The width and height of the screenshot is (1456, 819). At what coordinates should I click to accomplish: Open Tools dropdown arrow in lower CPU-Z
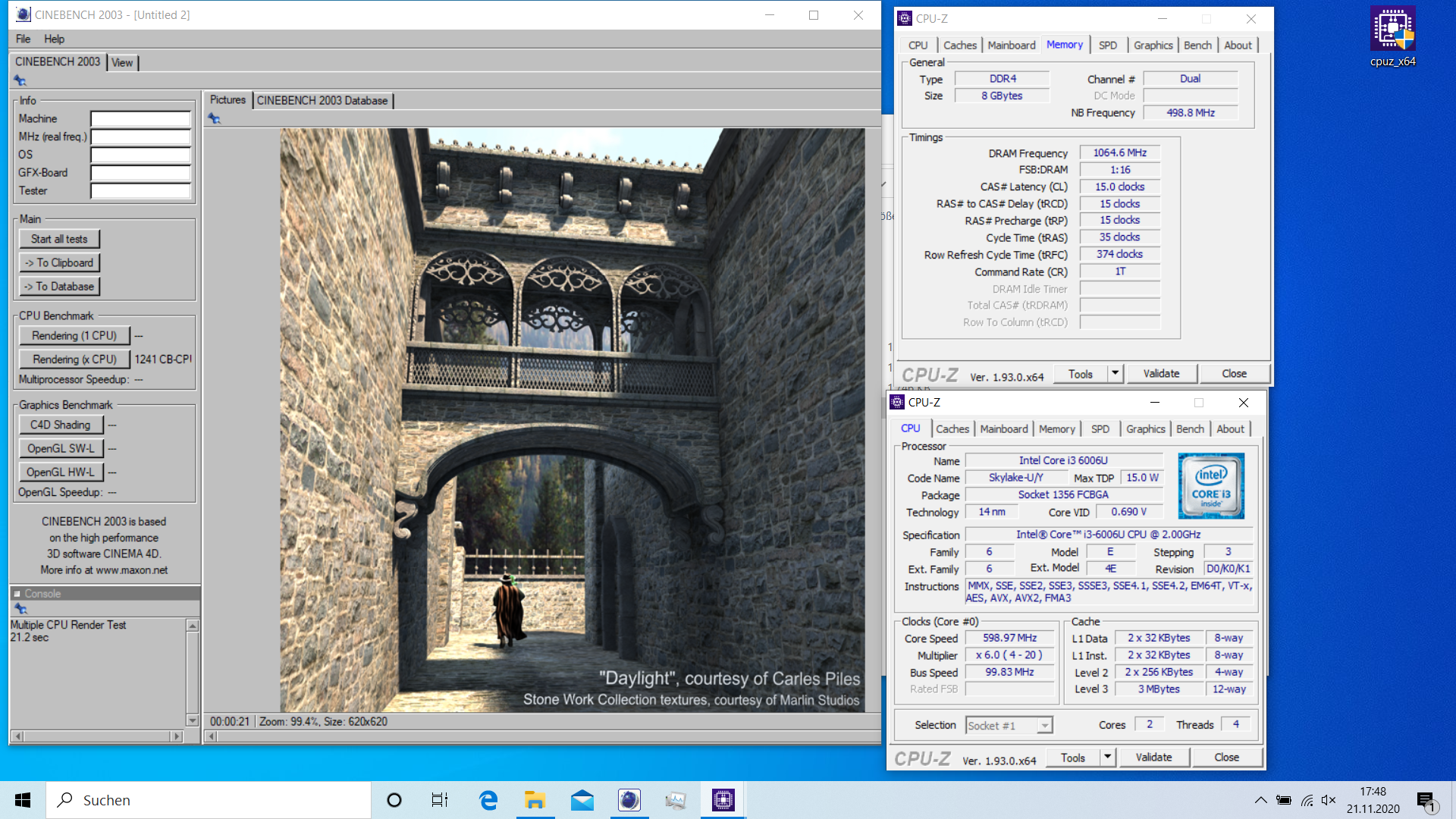1107,757
